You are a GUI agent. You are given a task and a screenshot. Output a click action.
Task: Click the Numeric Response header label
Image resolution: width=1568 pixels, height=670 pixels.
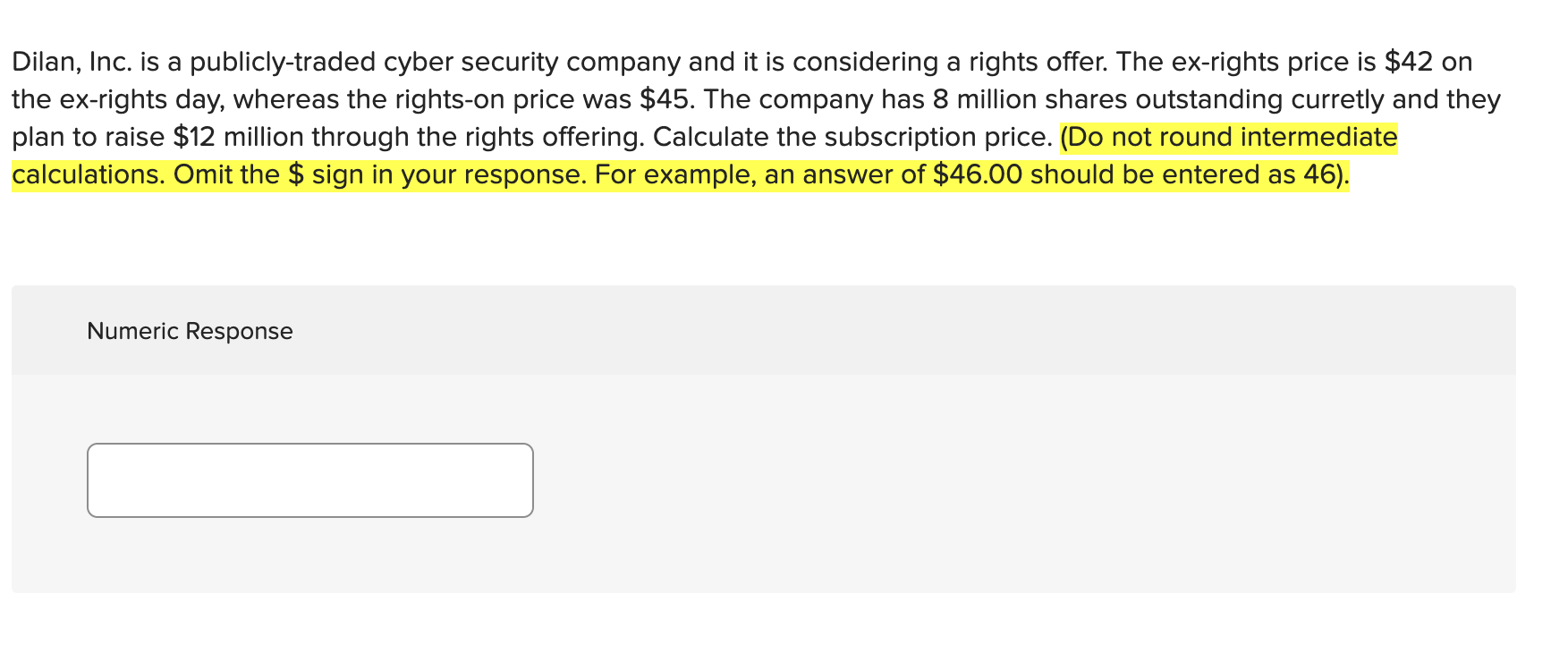tap(189, 330)
